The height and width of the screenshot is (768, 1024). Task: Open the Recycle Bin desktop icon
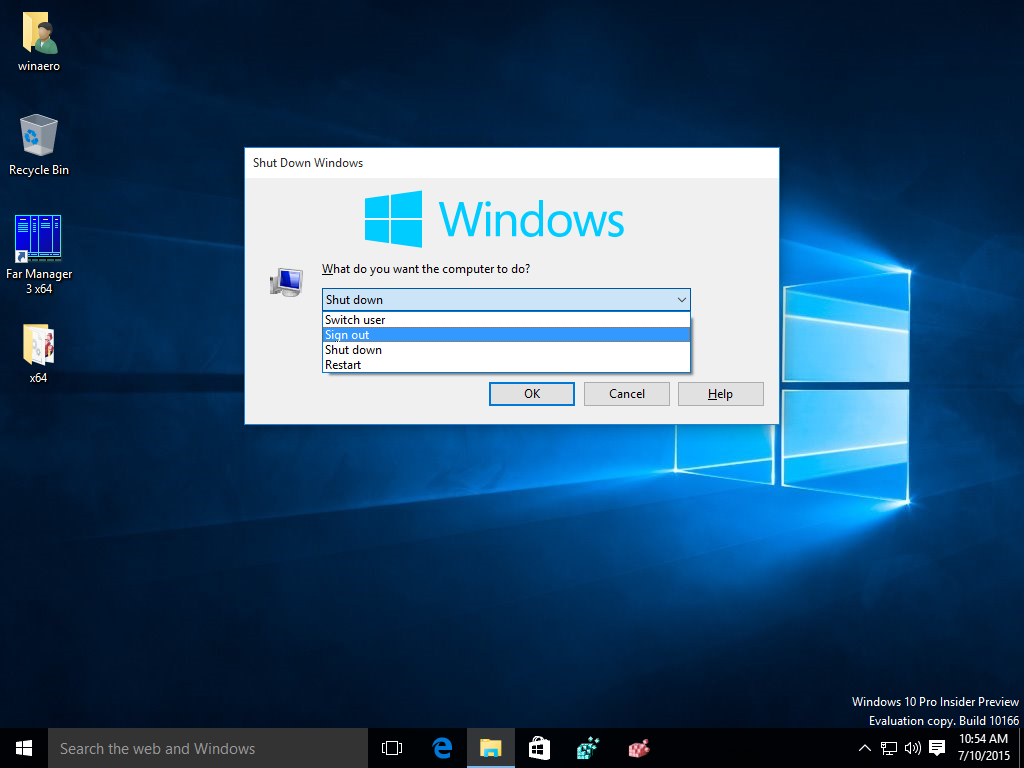click(x=39, y=135)
